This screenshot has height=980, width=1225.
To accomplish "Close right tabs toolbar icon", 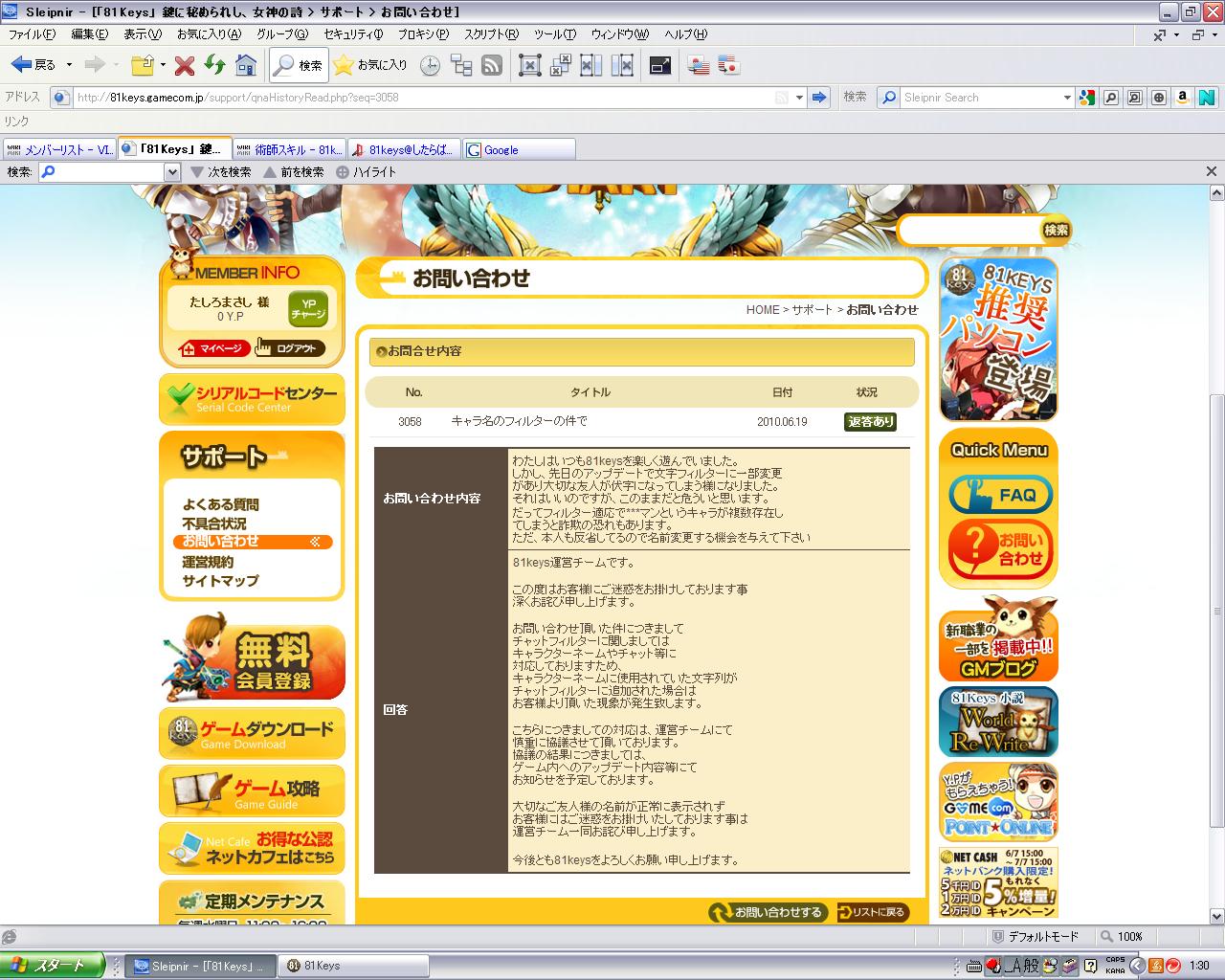I will point(622,65).
